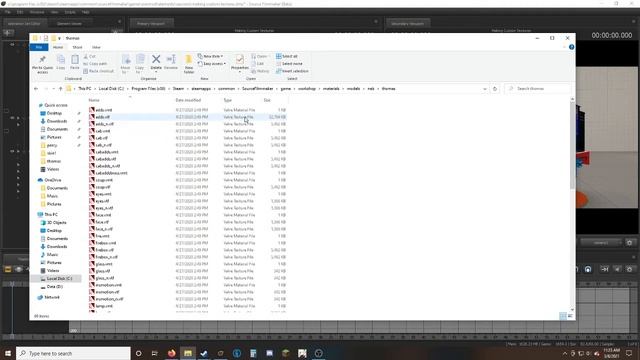Open the recent locations arrow beside the forward button
This screenshot has width=640, height=360.
(53, 89)
